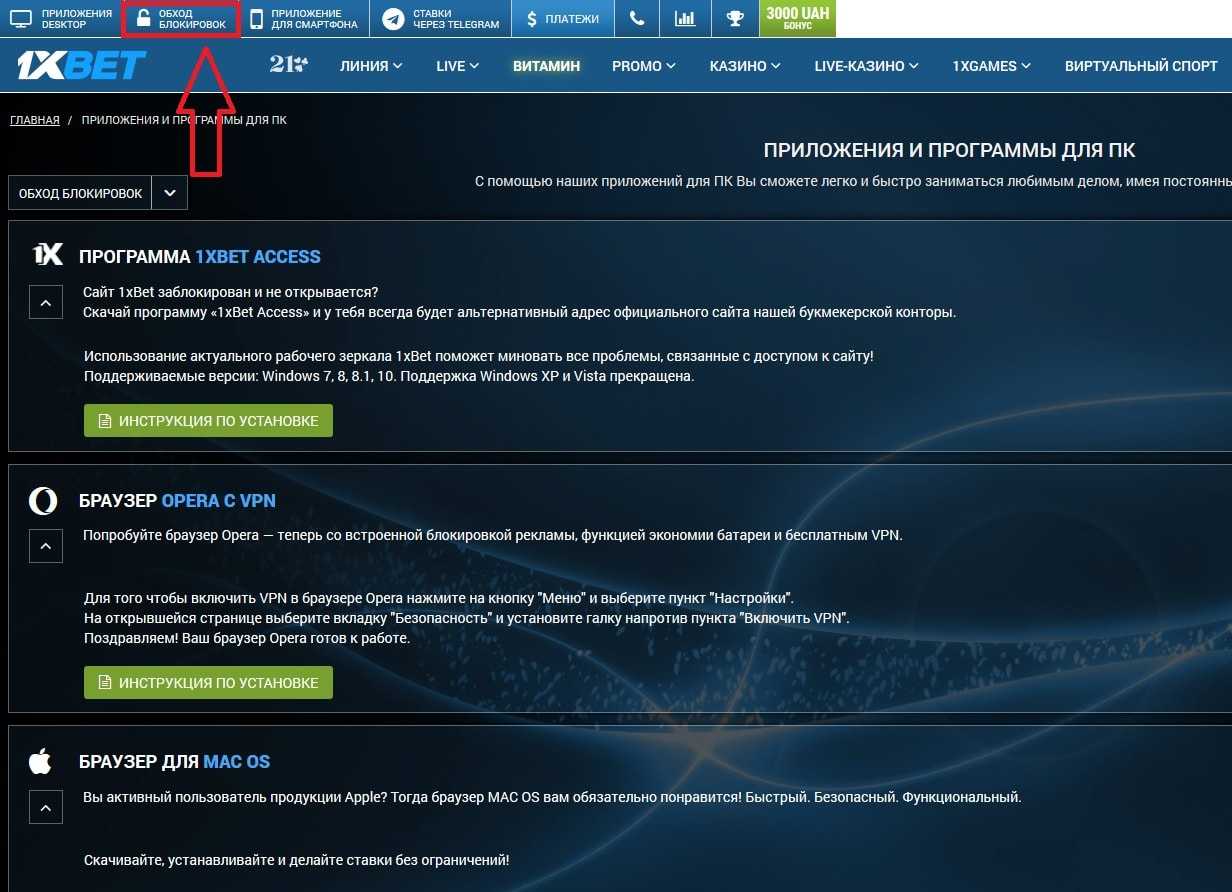Open КАЗИНО menu

[x=745, y=66]
